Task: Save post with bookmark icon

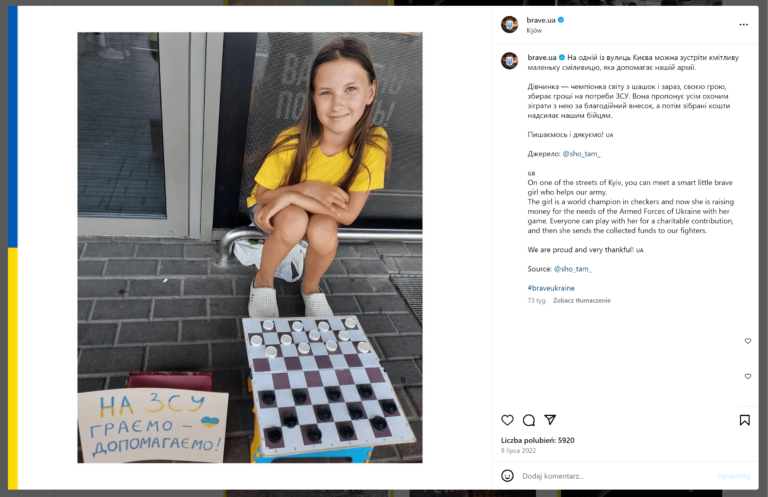Action: (x=744, y=420)
